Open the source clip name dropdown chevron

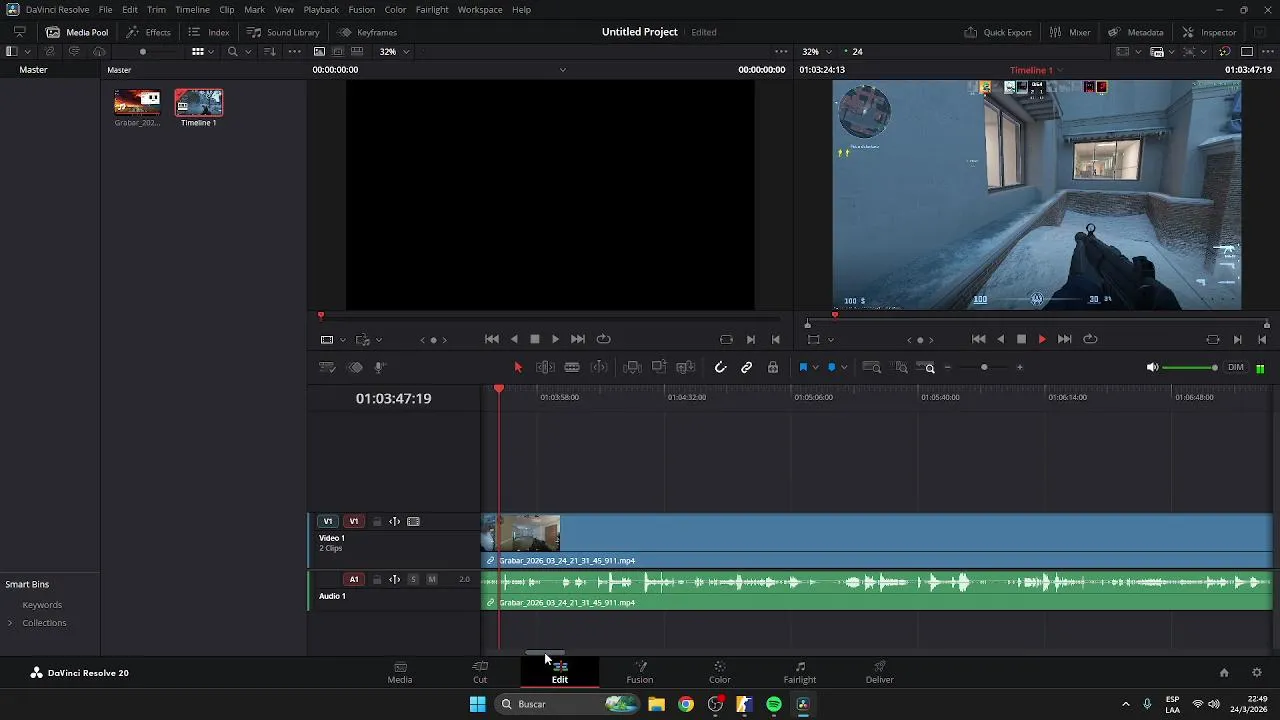point(562,70)
